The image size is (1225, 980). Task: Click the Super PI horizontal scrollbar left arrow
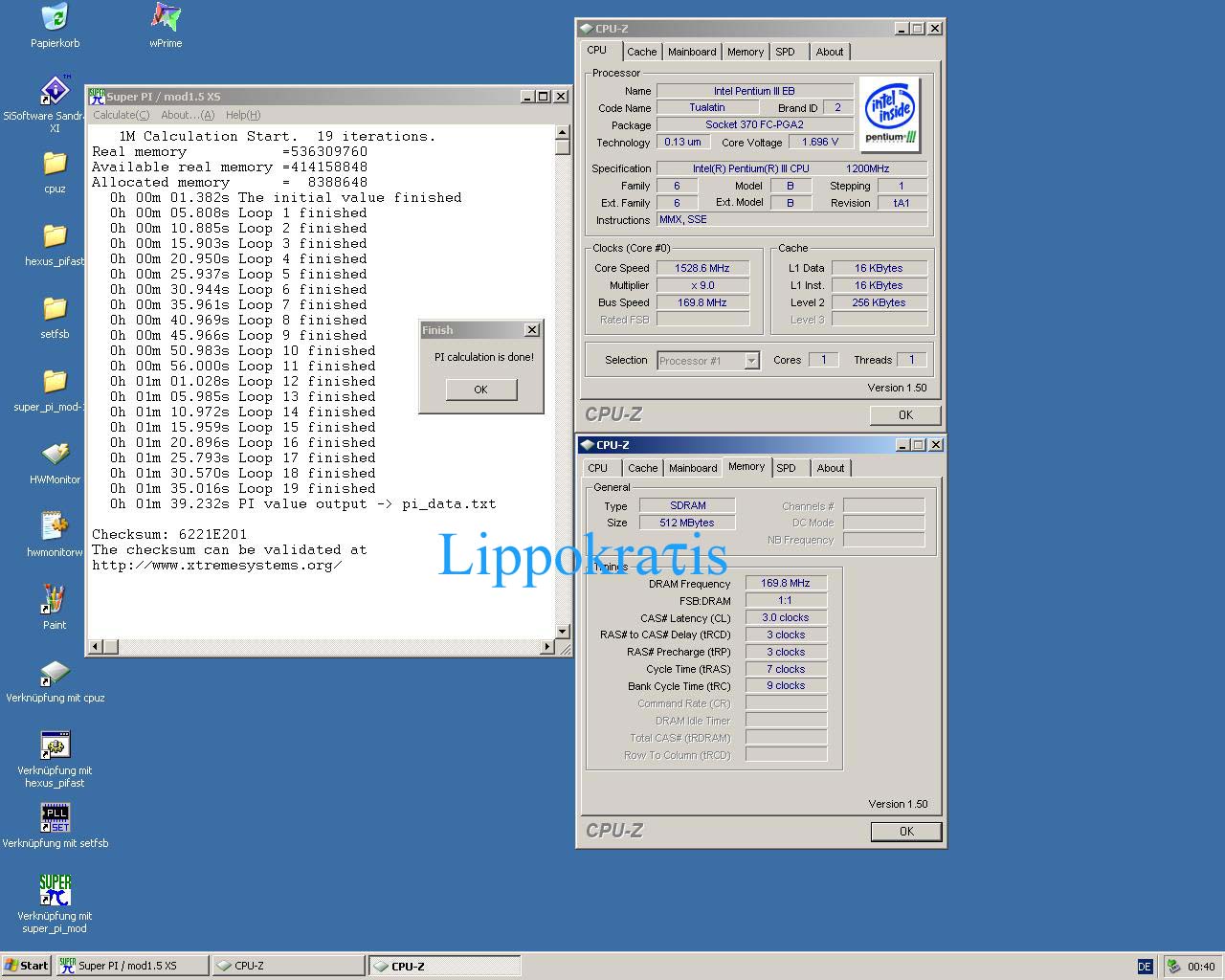point(95,647)
